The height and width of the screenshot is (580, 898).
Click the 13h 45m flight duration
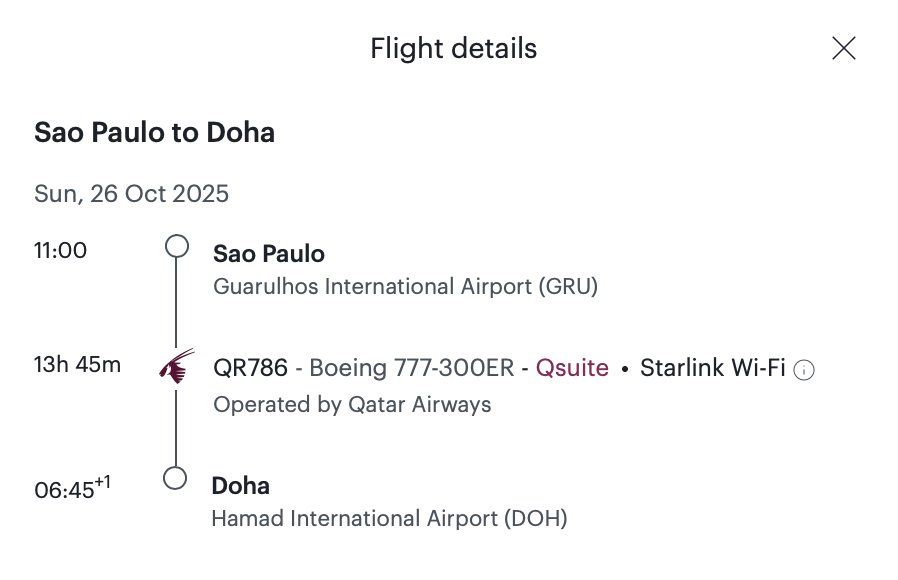click(77, 364)
